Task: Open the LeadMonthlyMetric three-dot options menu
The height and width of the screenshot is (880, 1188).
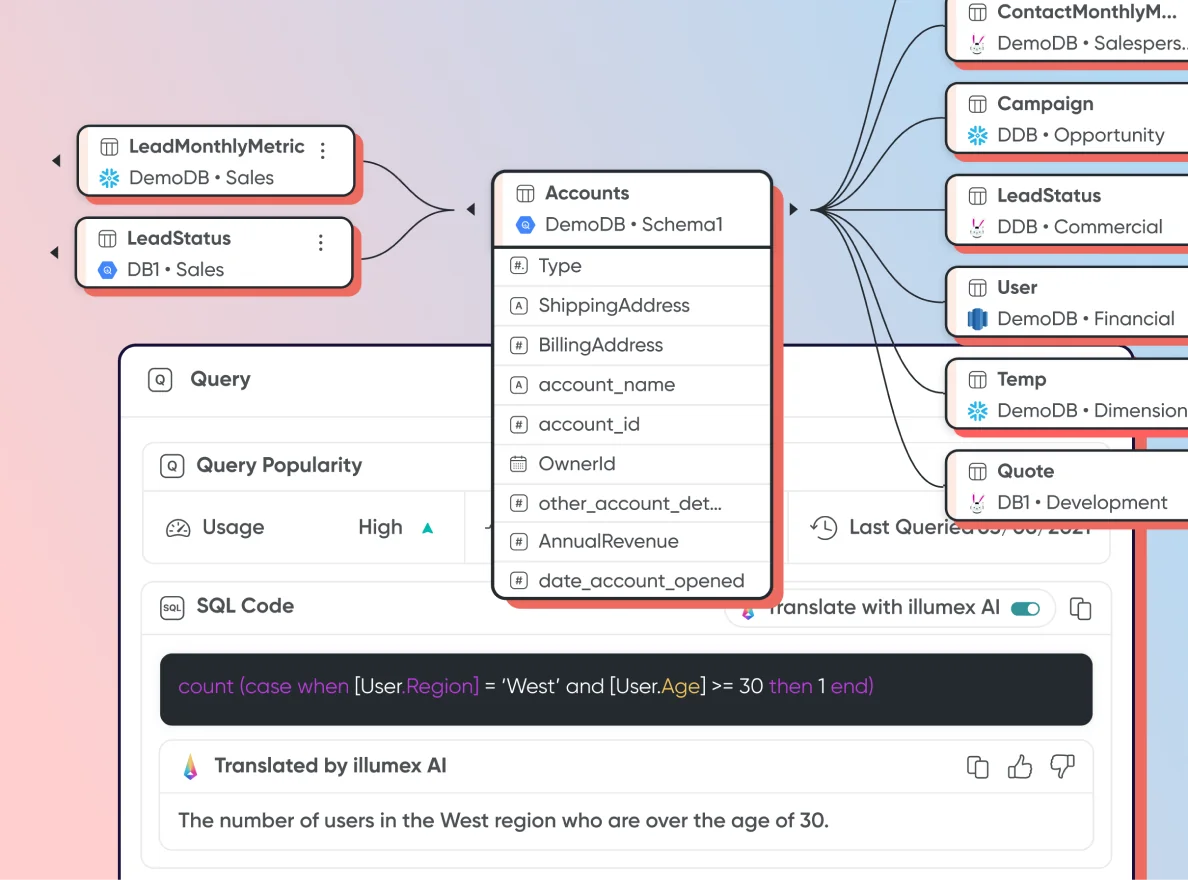Action: (323, 151)
